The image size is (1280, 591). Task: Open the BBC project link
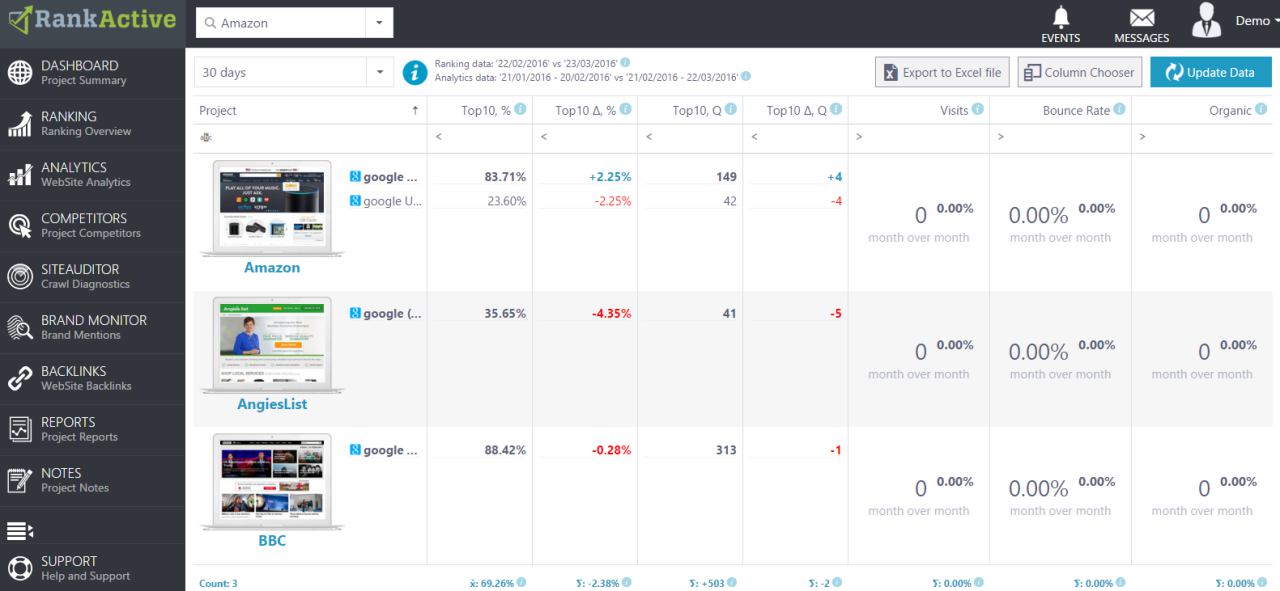(x=272, y=541)
